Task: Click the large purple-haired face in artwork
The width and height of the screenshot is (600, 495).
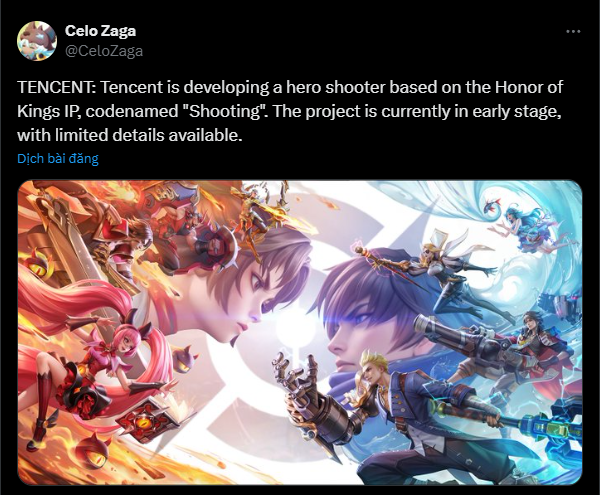Action: [x=367, y=306]
